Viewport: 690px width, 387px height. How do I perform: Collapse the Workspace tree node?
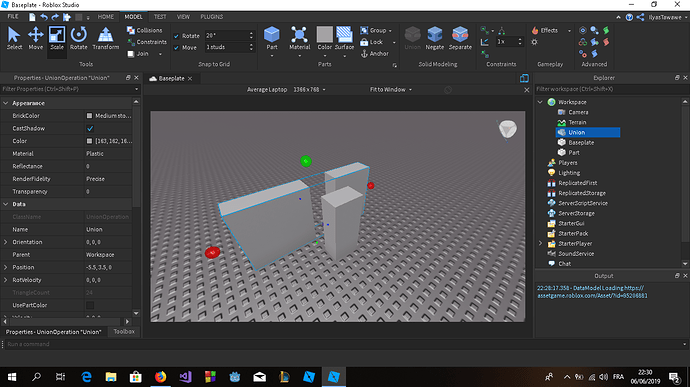(x=540, y=102)
